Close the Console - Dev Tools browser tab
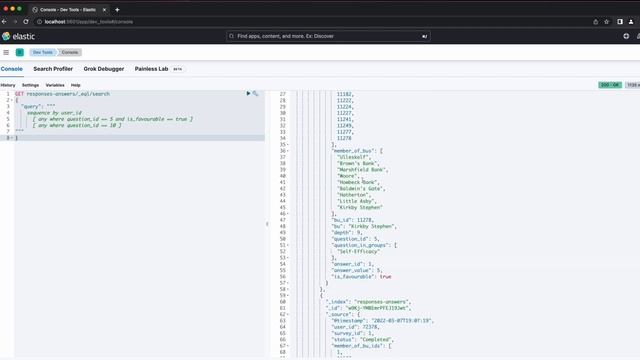 pyautogui.click(x=104, y=9)
